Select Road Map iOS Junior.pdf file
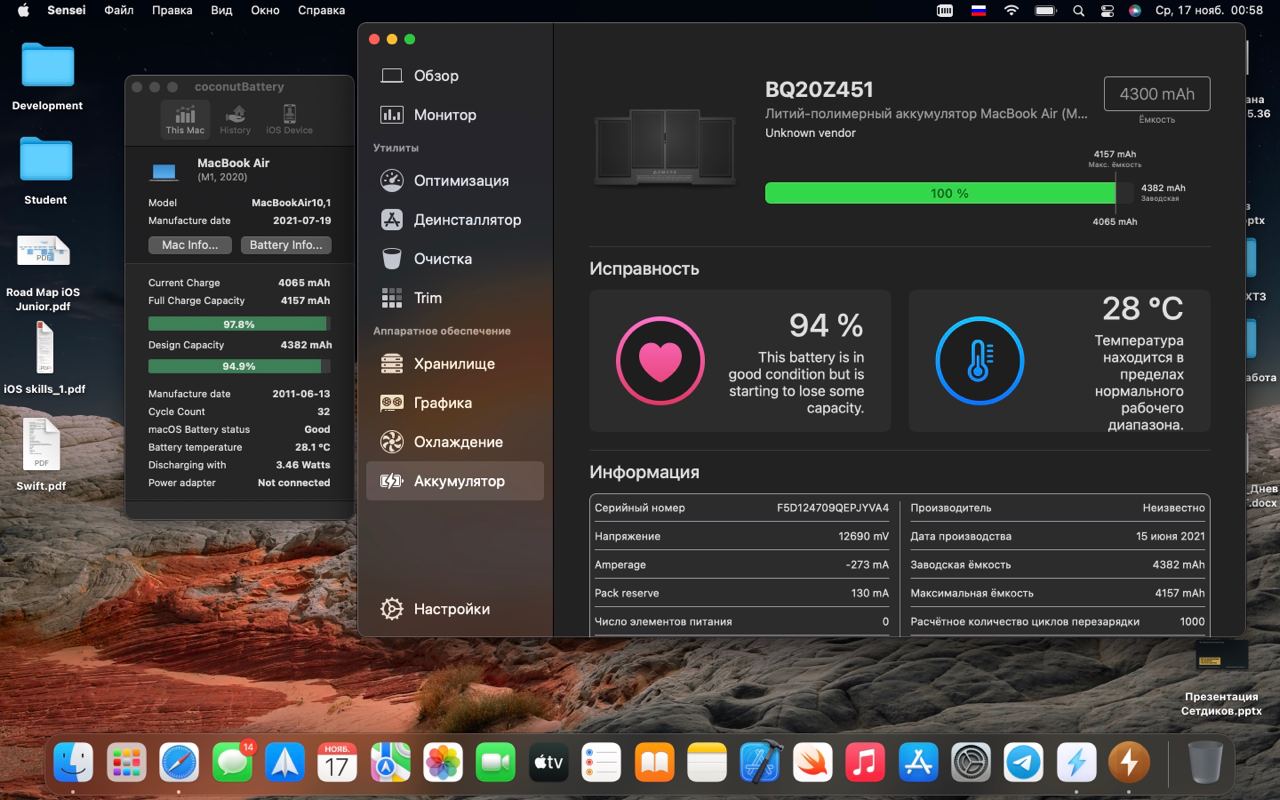The image size is (1280, 800). coord(43,273)
